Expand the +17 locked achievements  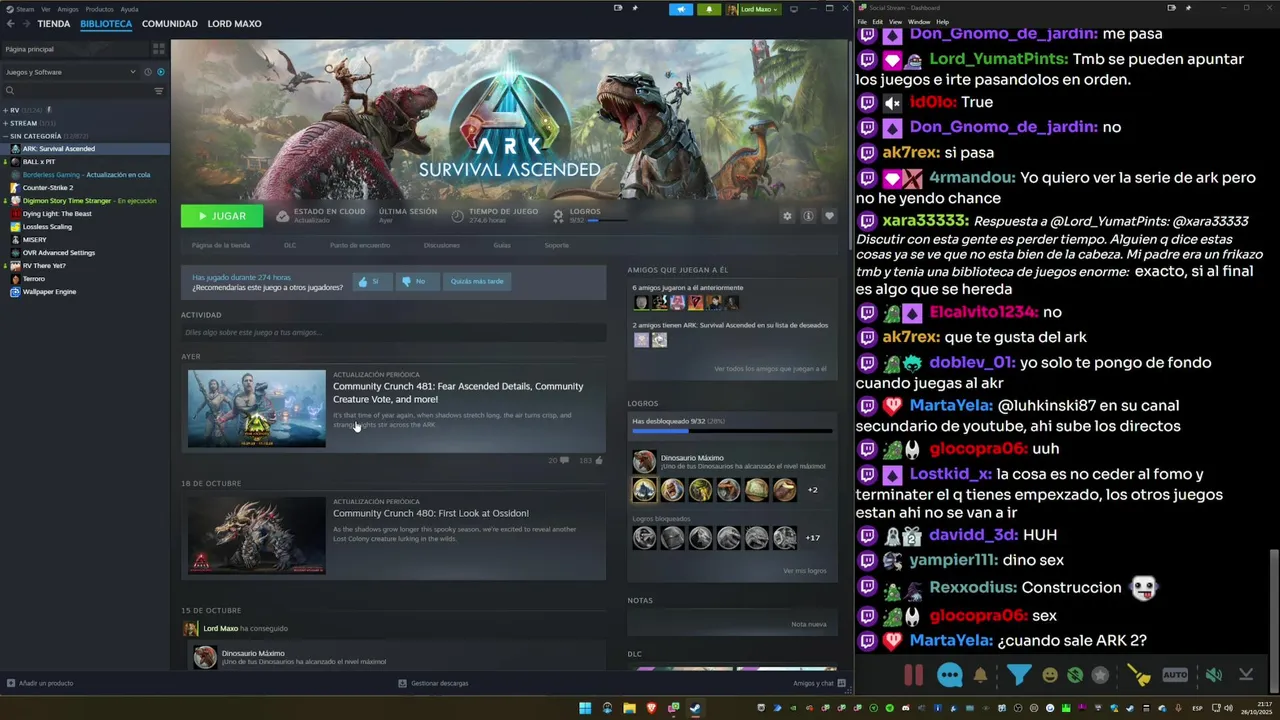(813, 538)
